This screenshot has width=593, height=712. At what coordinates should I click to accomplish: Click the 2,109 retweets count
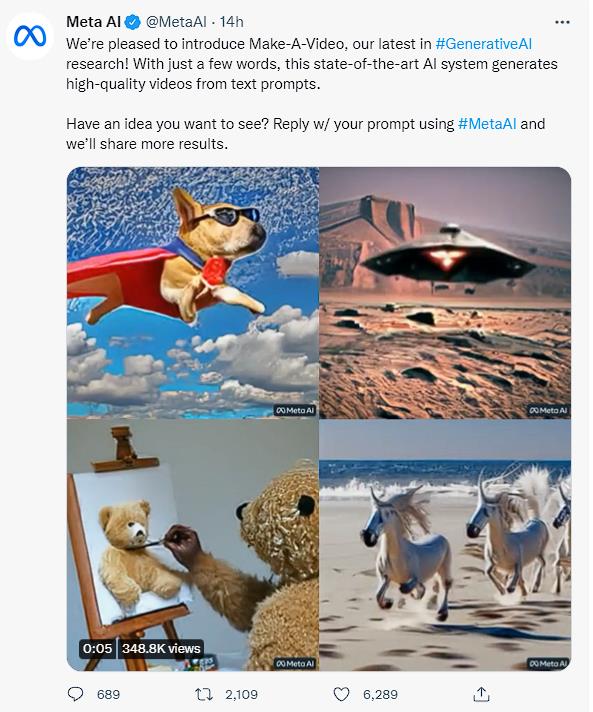pyautogui.click(x=242, y=694)
